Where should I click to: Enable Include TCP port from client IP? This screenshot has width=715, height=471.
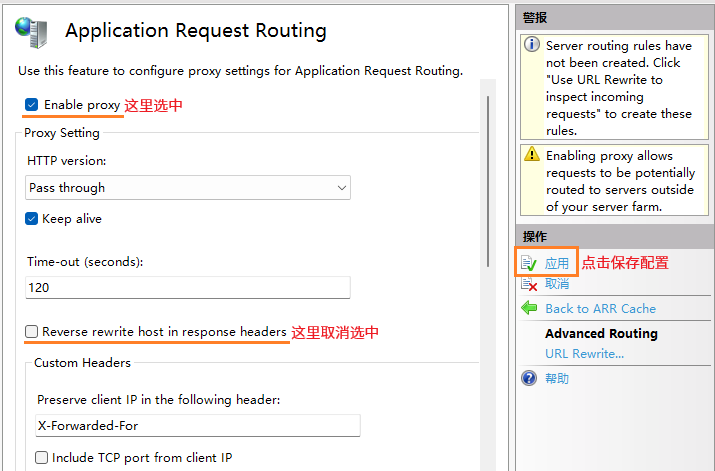(41, 457)
